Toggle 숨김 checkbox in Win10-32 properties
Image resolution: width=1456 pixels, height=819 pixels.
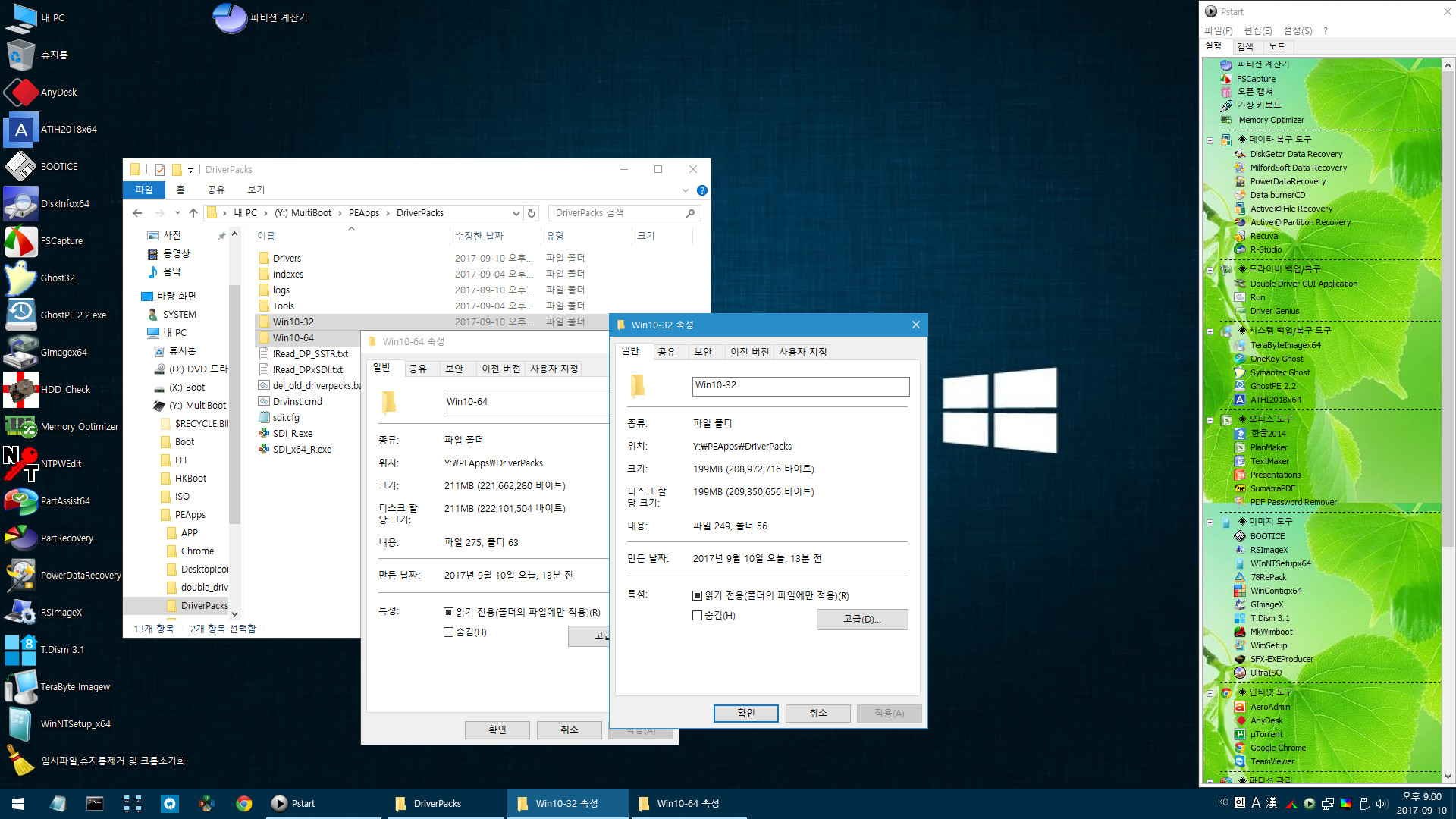pos(697,616)
